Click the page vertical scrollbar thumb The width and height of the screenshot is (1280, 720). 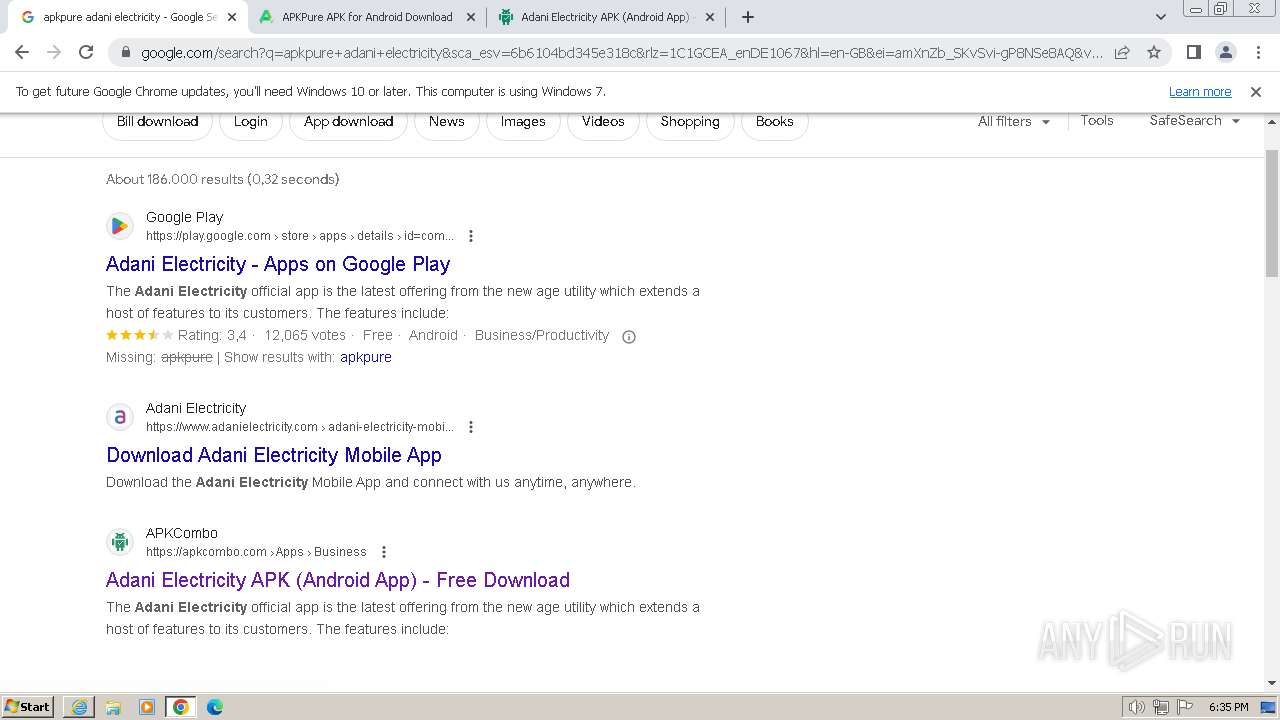pyautogui.click(x=1272, y=213)
